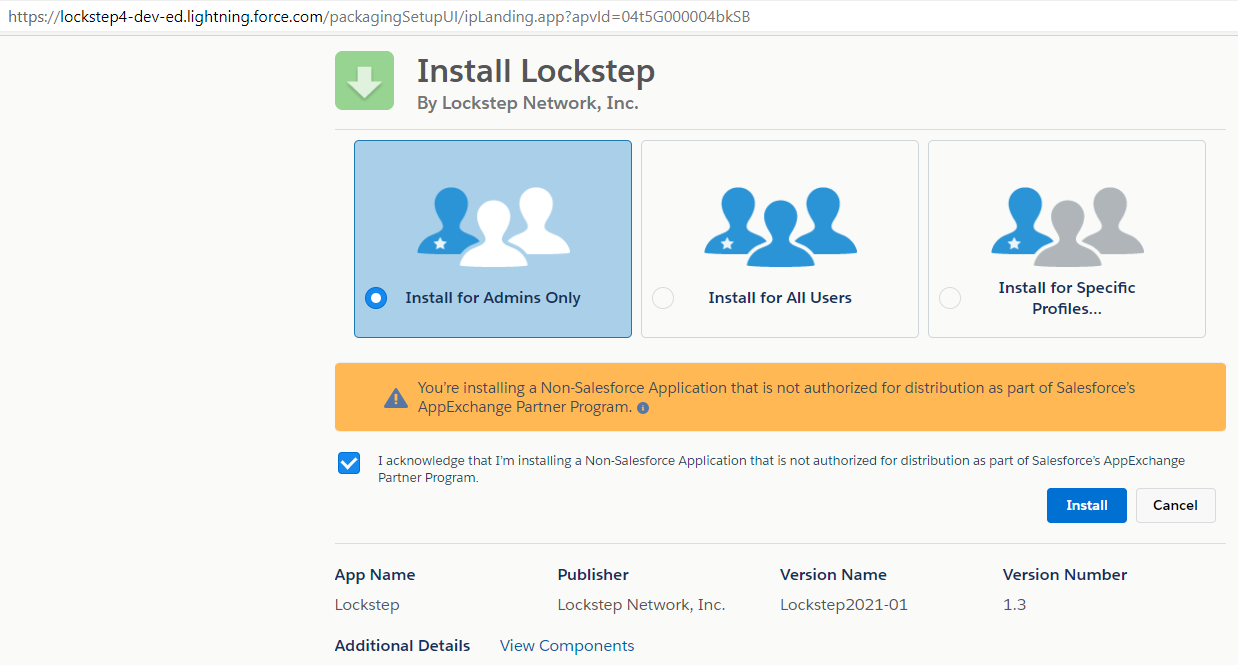The image size is (1238, 665).
Task: Click the 'Install for All Users' label text
Action: tap(780, 298)
